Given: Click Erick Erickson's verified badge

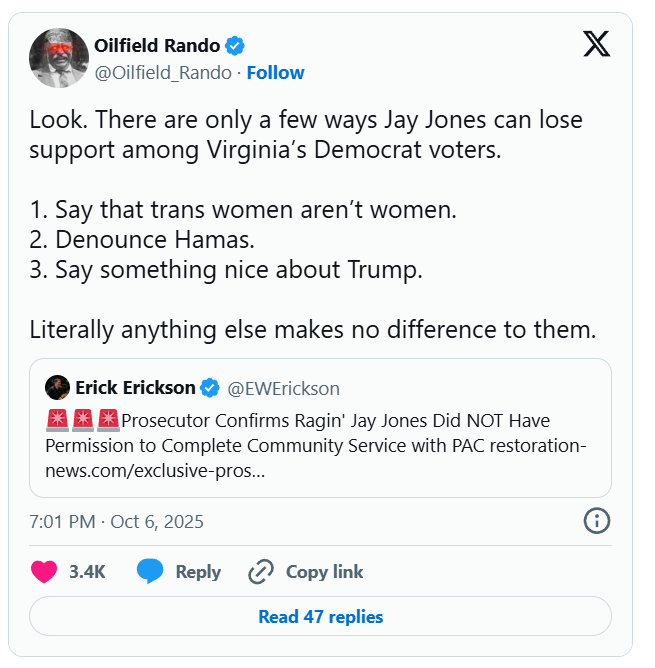Looking at the screenshot, I should [210, 388].
